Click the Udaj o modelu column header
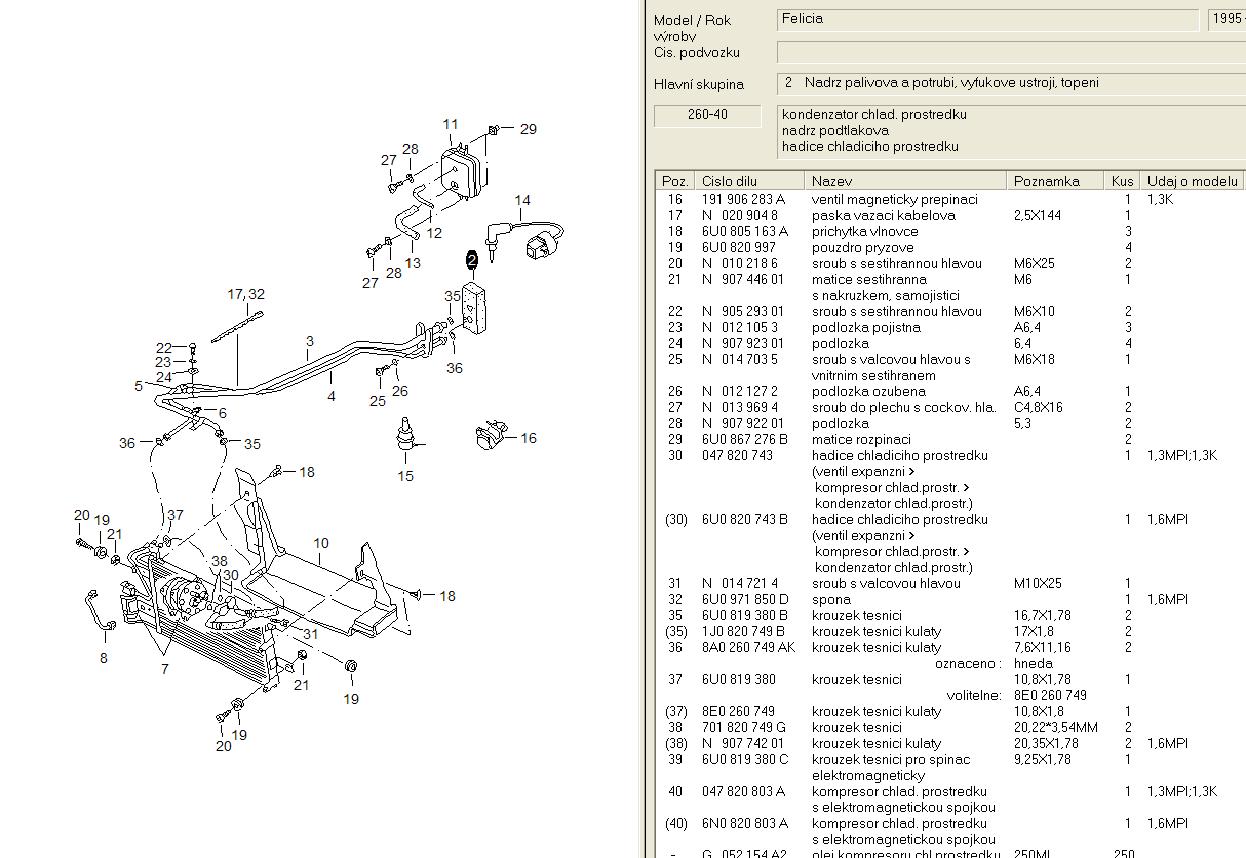The height and width of the screenshot is (858, 1246). (1192, 181)
